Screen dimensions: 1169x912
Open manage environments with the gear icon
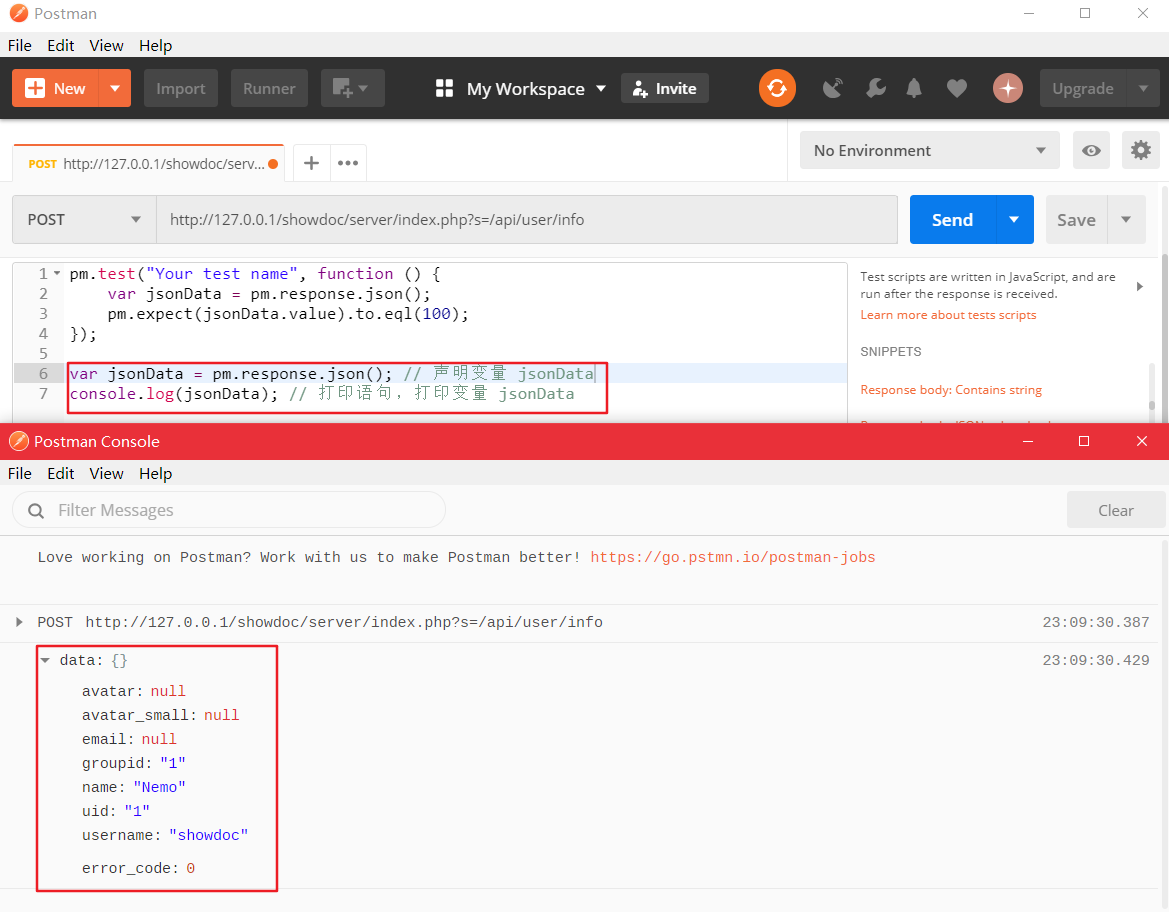click(1140, 150)
